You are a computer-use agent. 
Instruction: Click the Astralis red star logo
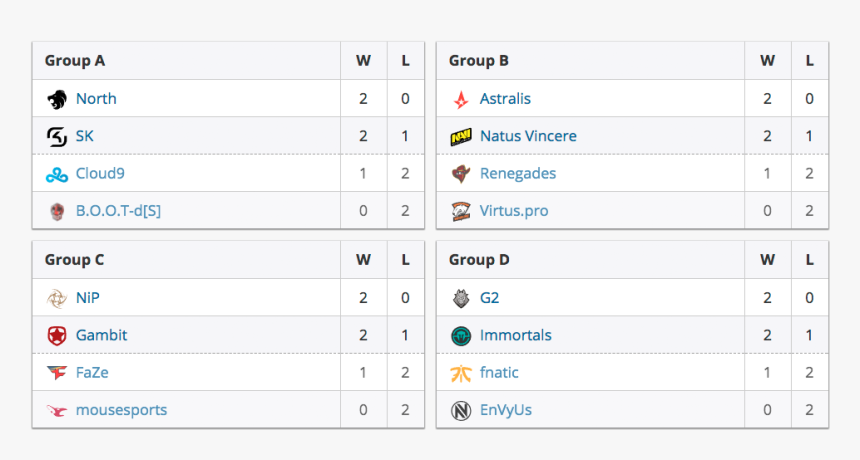click(461, 99)
